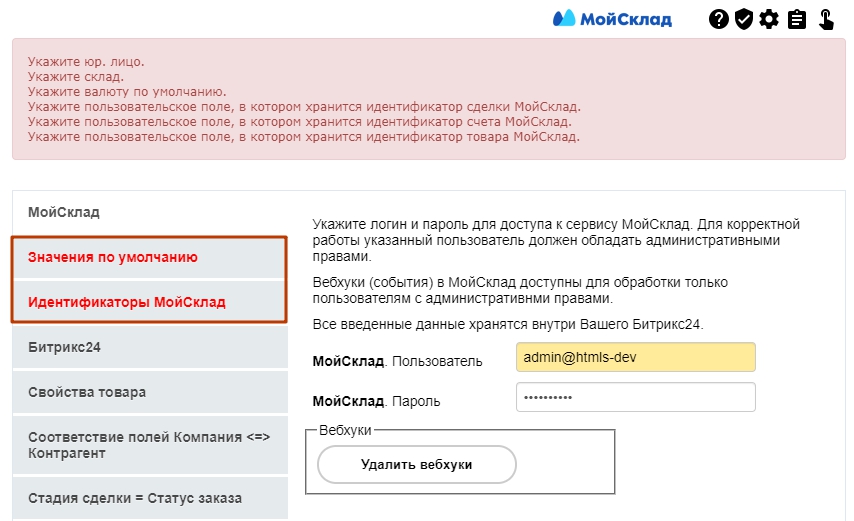Click into the masked password input field
Viewport: 854px width, 521px height.
click(635, 398)
